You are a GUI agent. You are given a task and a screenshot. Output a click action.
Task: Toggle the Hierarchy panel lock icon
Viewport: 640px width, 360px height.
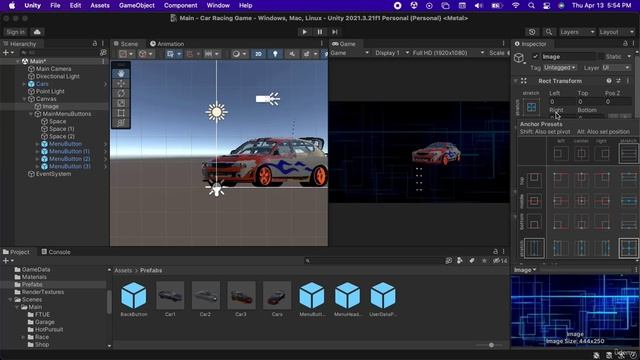pos(95,43)
